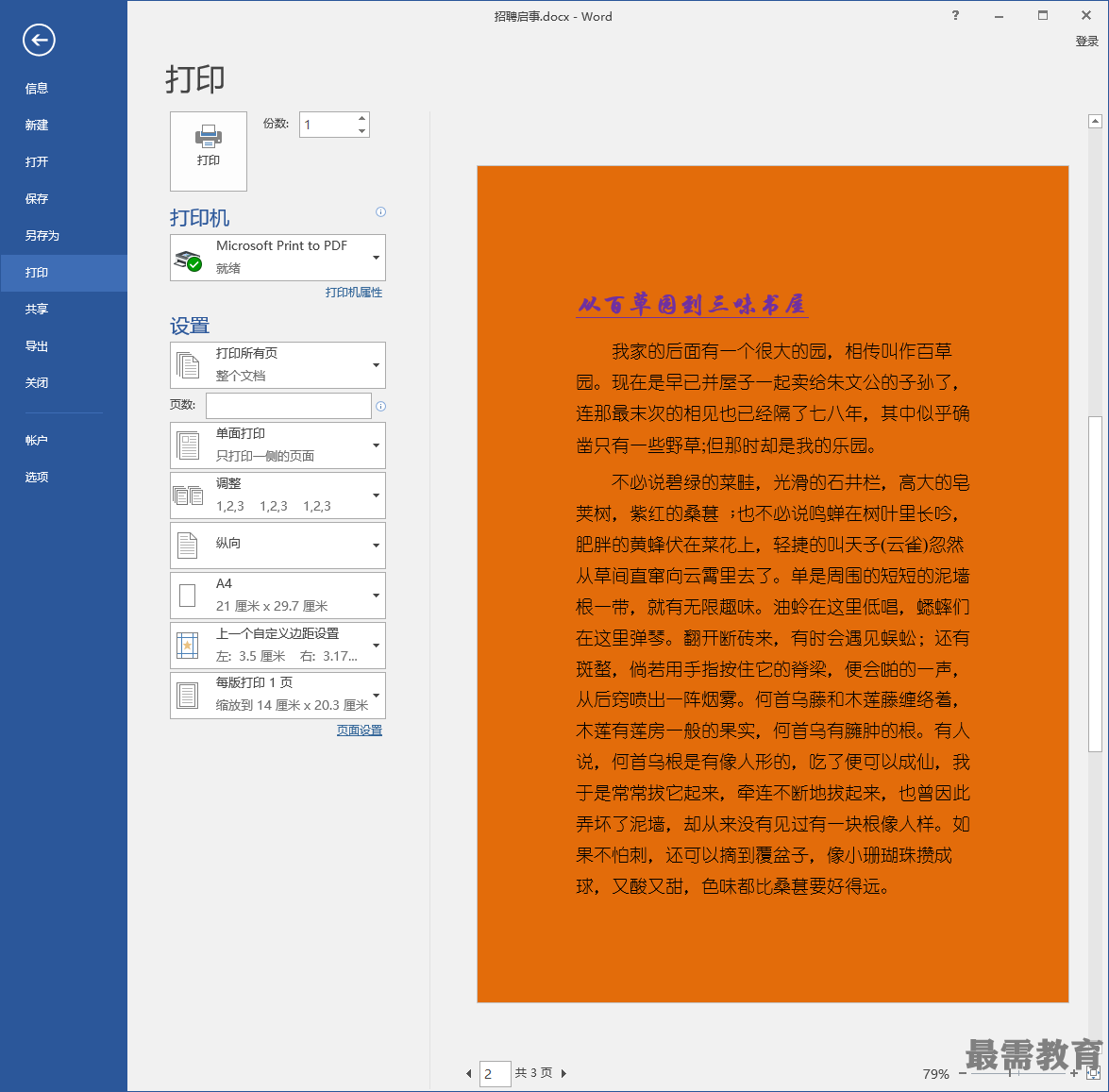The height and width of the screenshot is (1092, 1109).
Task: Open 帐户 account page in sidebar
Action: click(63, 440)
